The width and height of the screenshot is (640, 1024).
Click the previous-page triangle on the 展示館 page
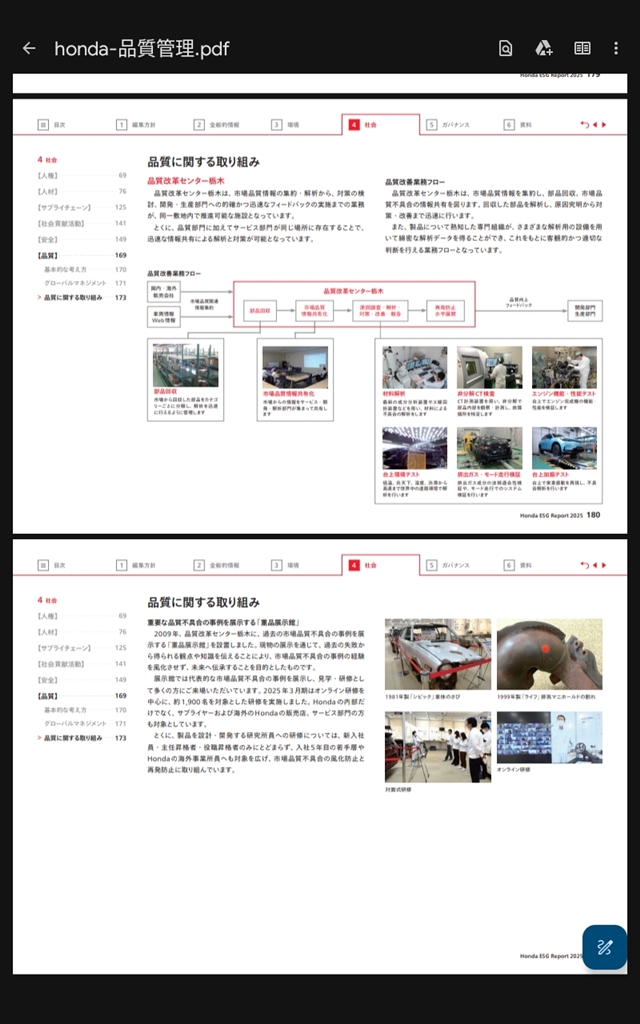595,565
